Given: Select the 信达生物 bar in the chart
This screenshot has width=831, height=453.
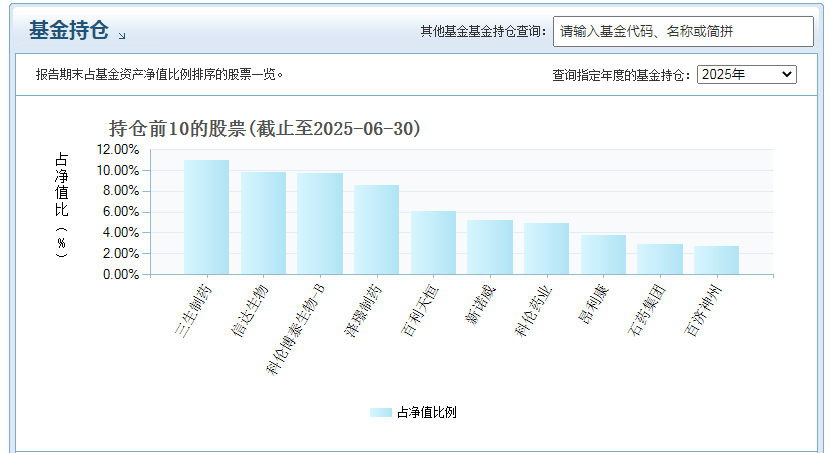Looking at the screenshot, I should (263, 223).
